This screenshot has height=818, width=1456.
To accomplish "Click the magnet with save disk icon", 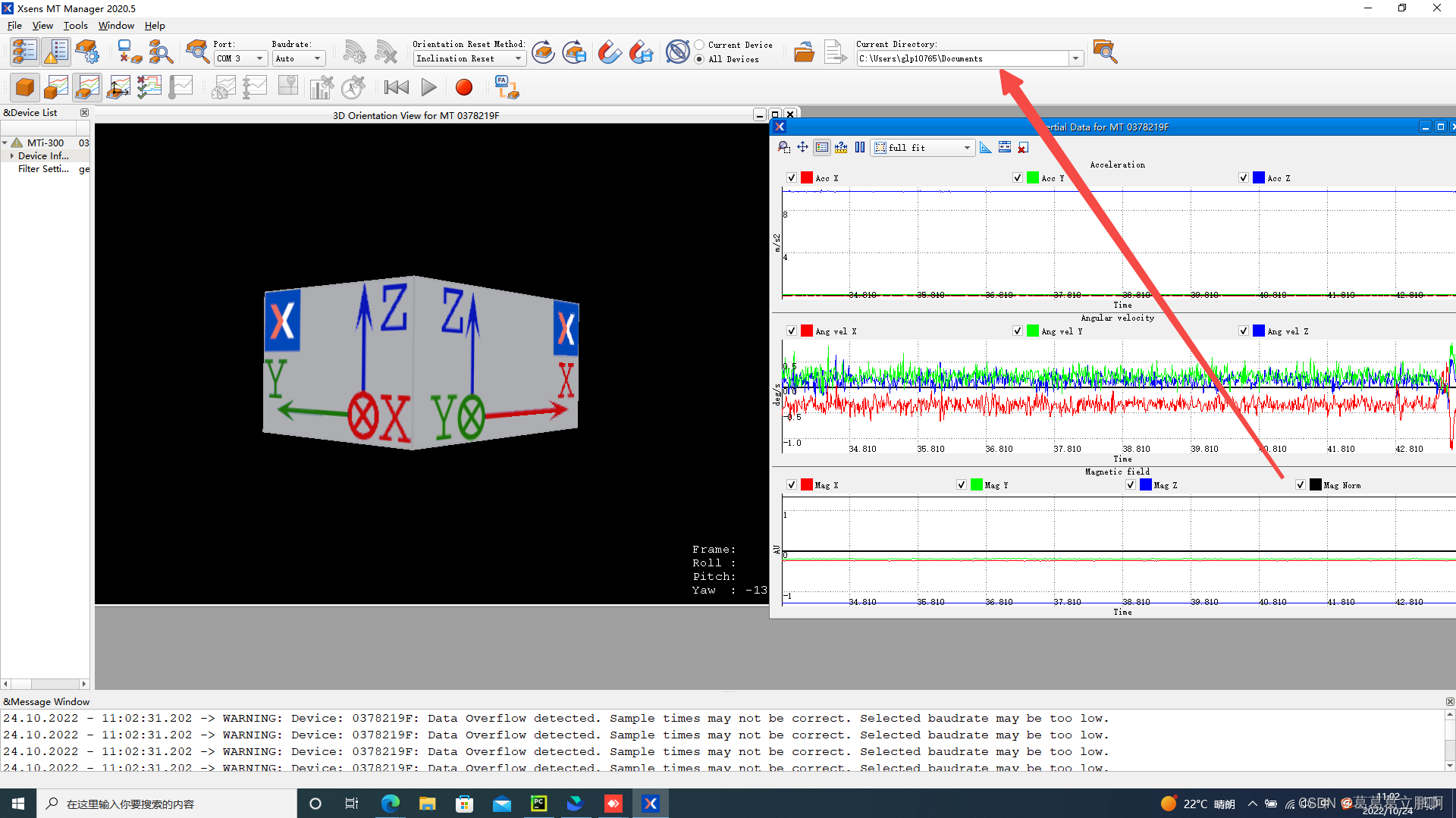I will click(x=641, y=52).
